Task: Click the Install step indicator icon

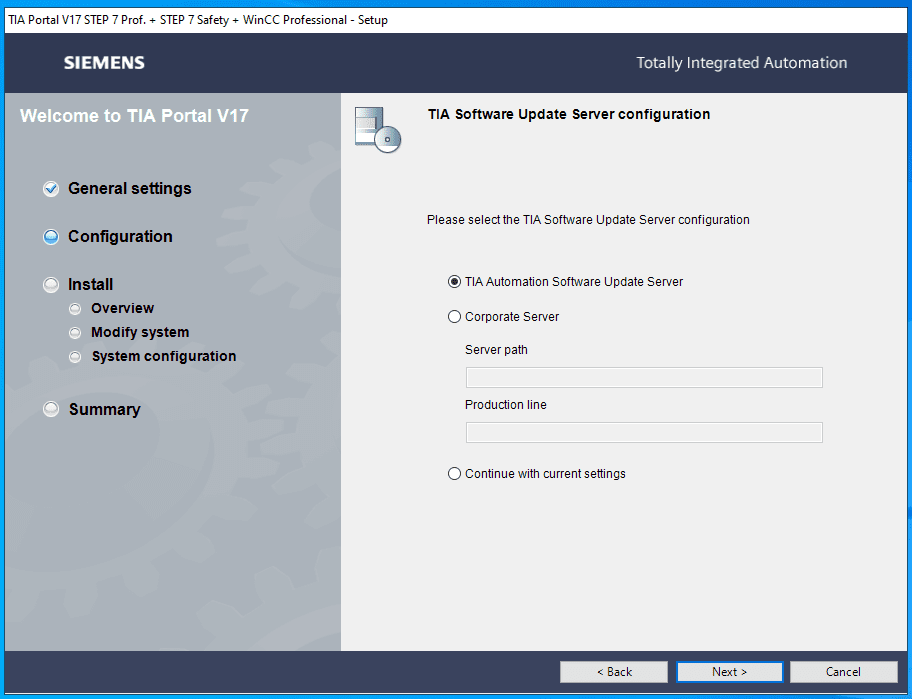Action: tap(51, 285)
